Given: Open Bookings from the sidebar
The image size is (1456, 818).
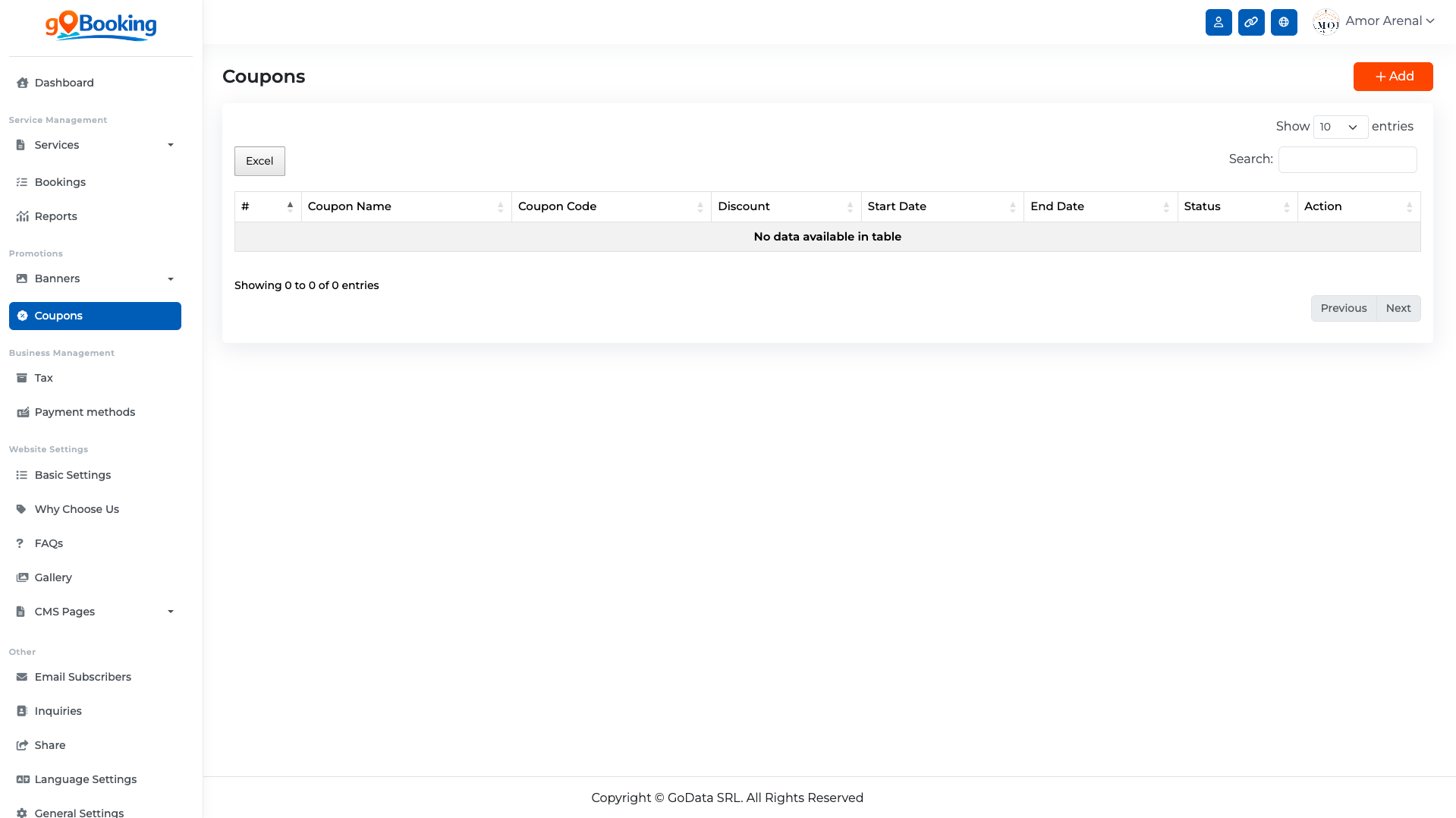Looking at the screenshot, I should coord(60,182).
